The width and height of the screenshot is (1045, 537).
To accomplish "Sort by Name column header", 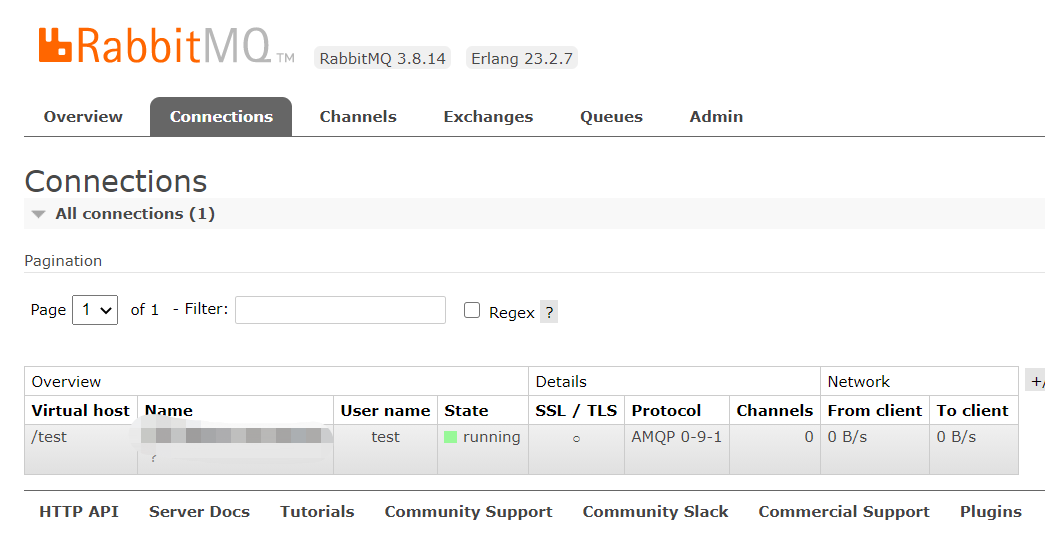I will [x=169, y=410].
